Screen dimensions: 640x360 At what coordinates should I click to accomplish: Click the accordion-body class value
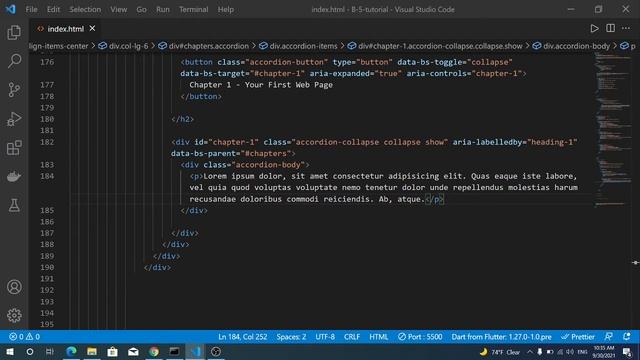pyautogui.click(x=268, y=165)
